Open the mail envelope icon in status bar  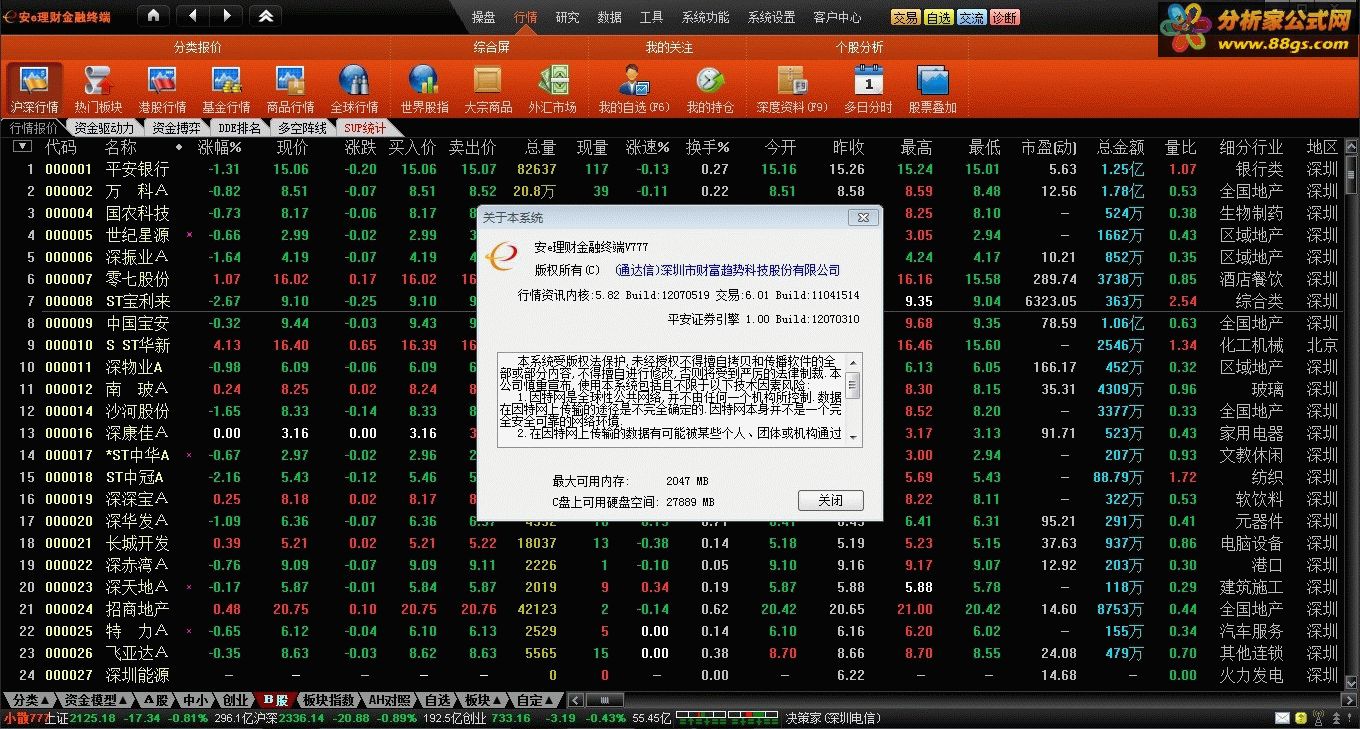point(1283,718)
